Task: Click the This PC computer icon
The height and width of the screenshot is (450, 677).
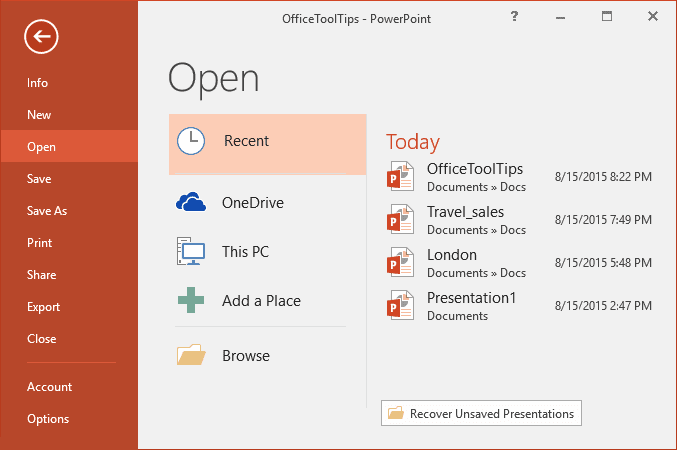Action: click(x=190, y=251)
